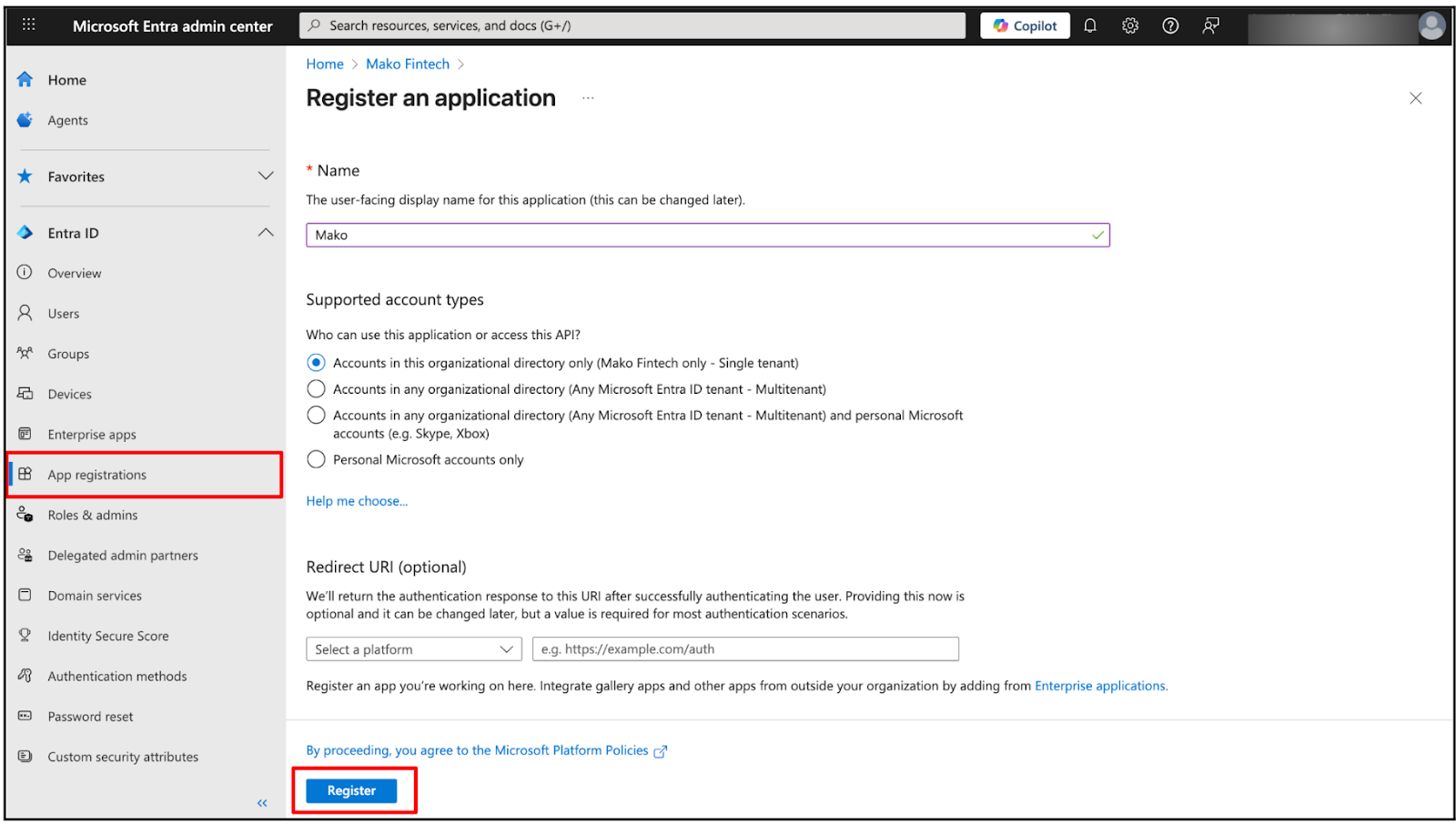The width and height of the screenshot is (1456, 824).
Task: Open the Authentication methods menu item
Action: point(117,676)
